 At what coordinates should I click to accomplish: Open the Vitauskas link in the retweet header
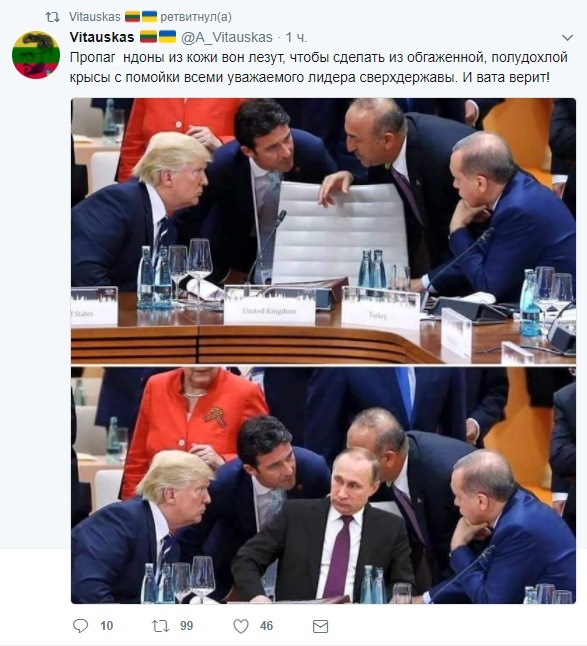pos(95,17)
